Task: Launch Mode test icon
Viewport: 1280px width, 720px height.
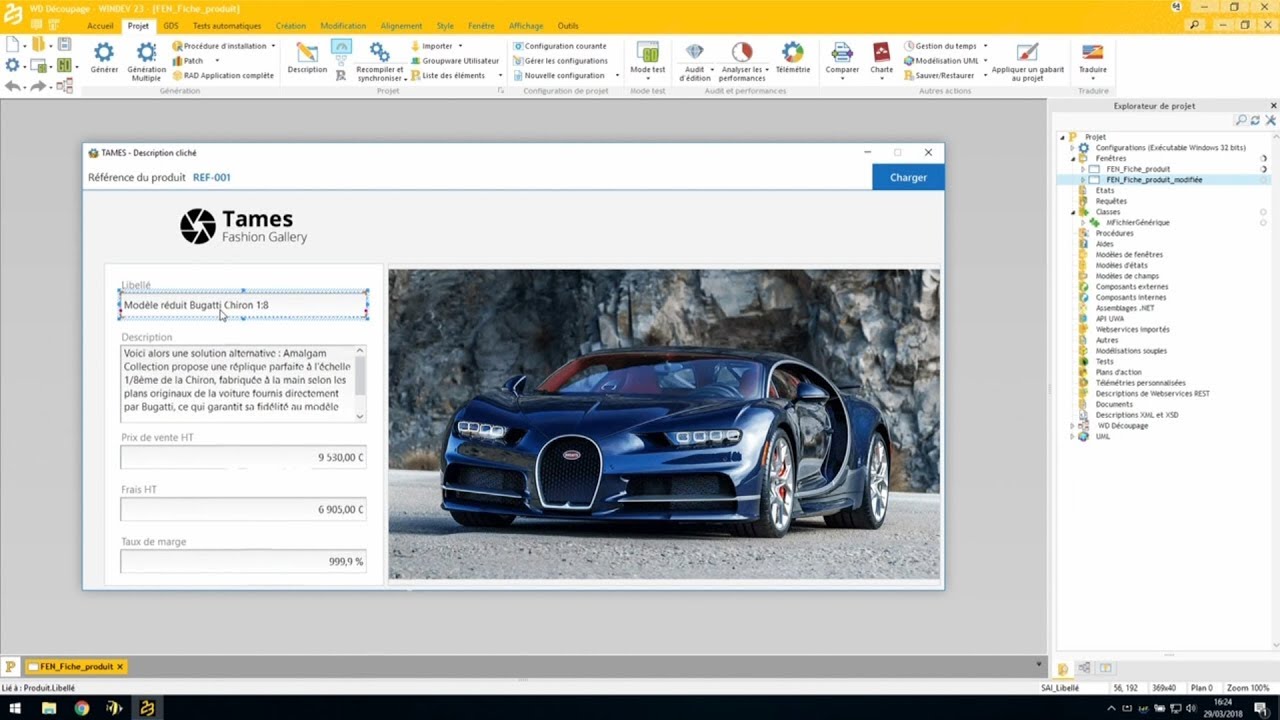Action: pos(648,53)
